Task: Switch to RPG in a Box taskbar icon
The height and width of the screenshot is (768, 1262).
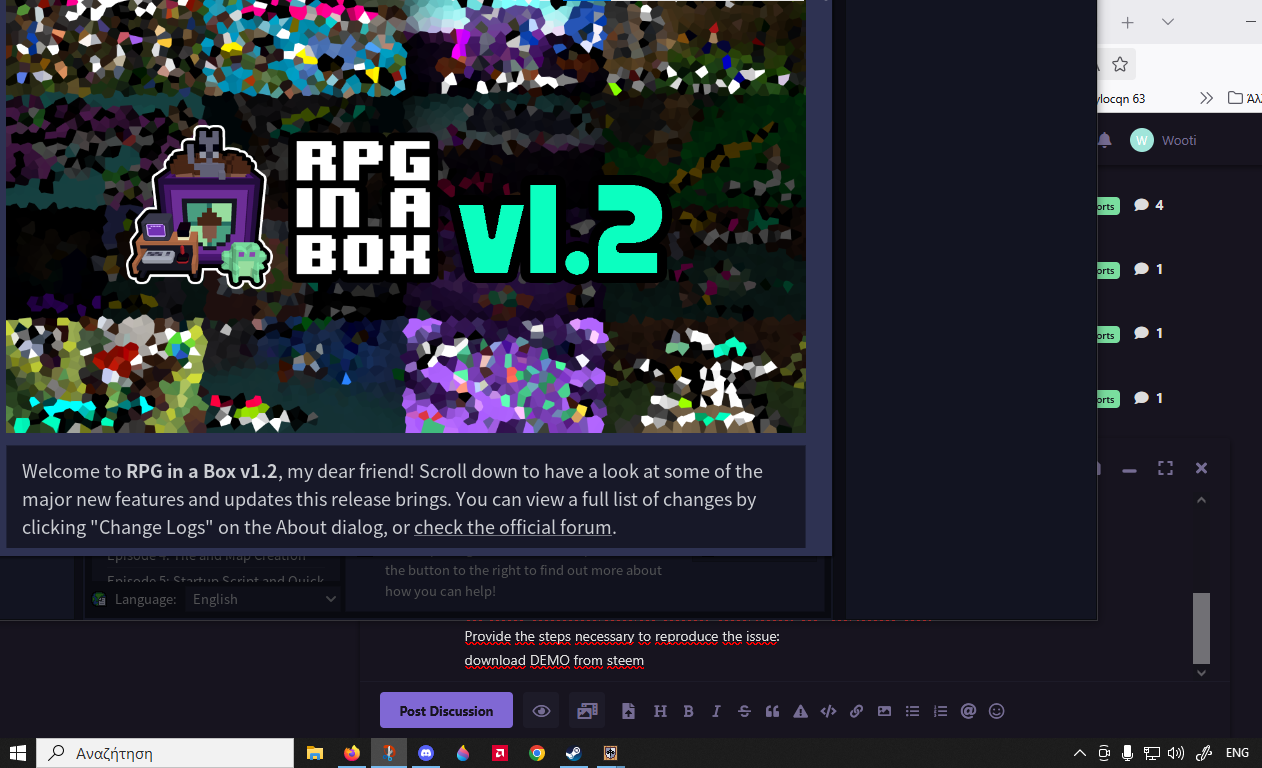Action: click(x=611, y=753)
